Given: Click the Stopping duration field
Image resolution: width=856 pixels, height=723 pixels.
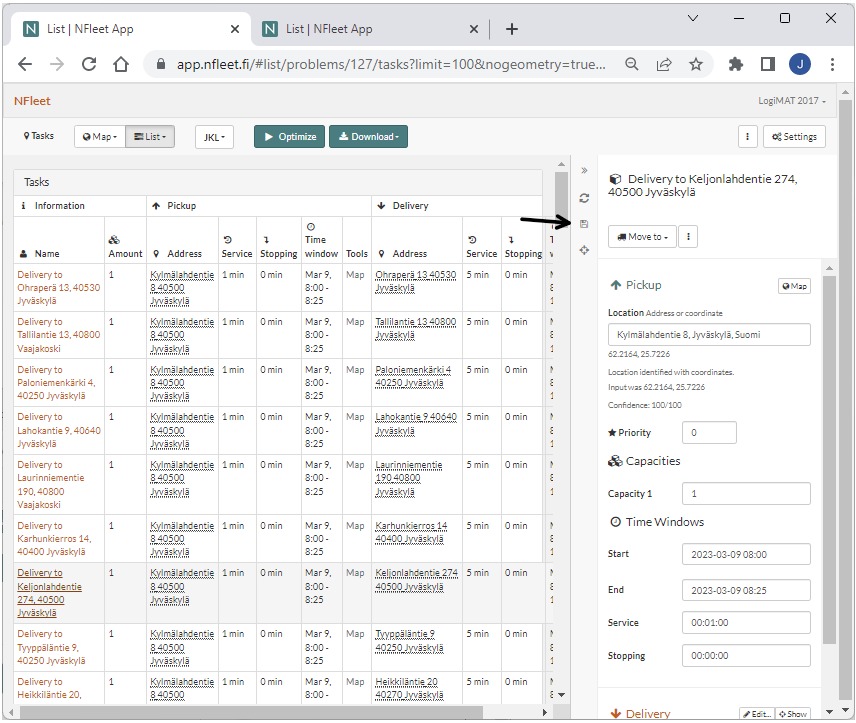Looking at the screenshot, I should [746, 655].
